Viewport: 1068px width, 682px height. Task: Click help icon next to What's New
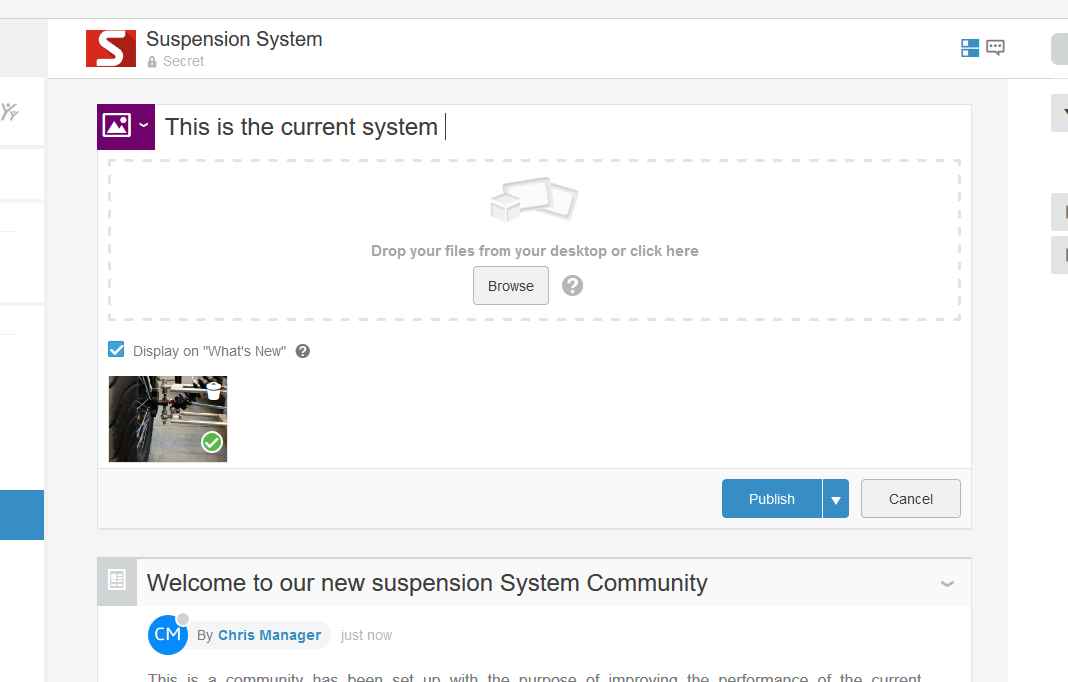click(303, 351)
